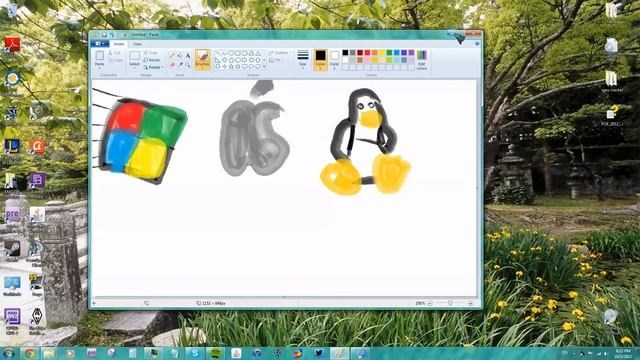Pick the yellow color swatch in top row
Screen dimensions: 640x360
click(382, 53)
